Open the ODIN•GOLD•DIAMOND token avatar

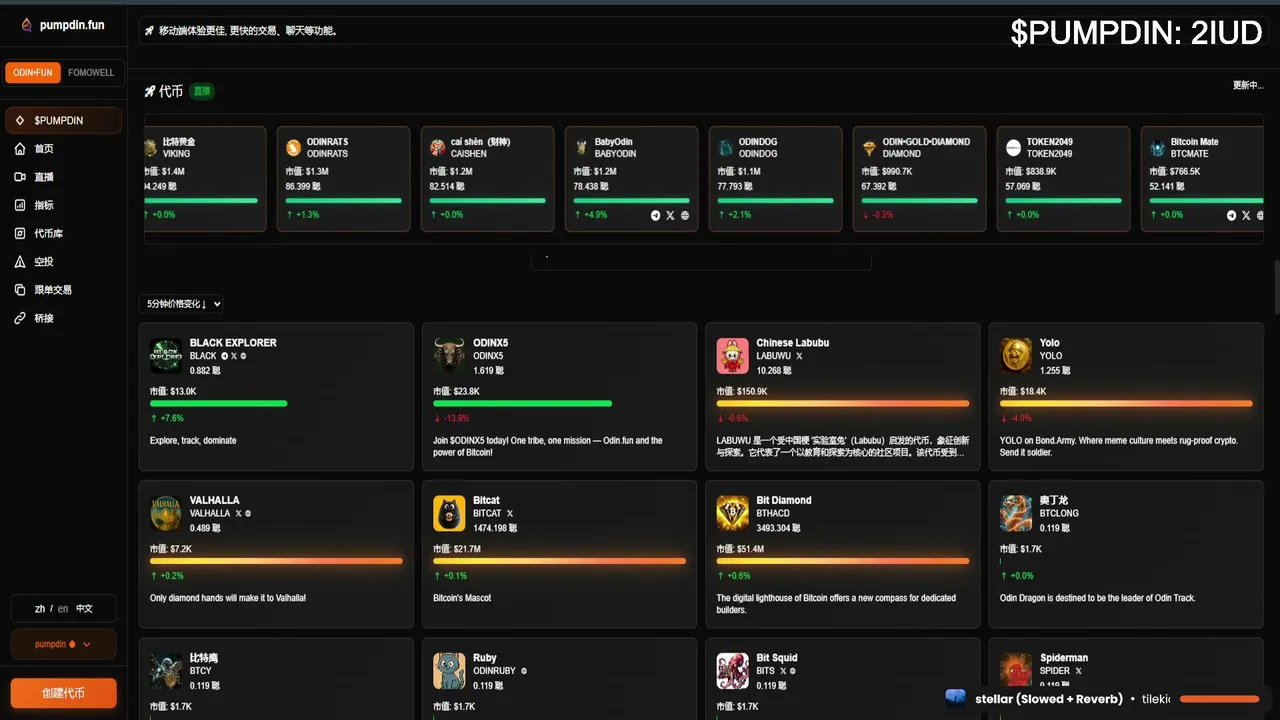pyautogui.click(x=870, y=148)
